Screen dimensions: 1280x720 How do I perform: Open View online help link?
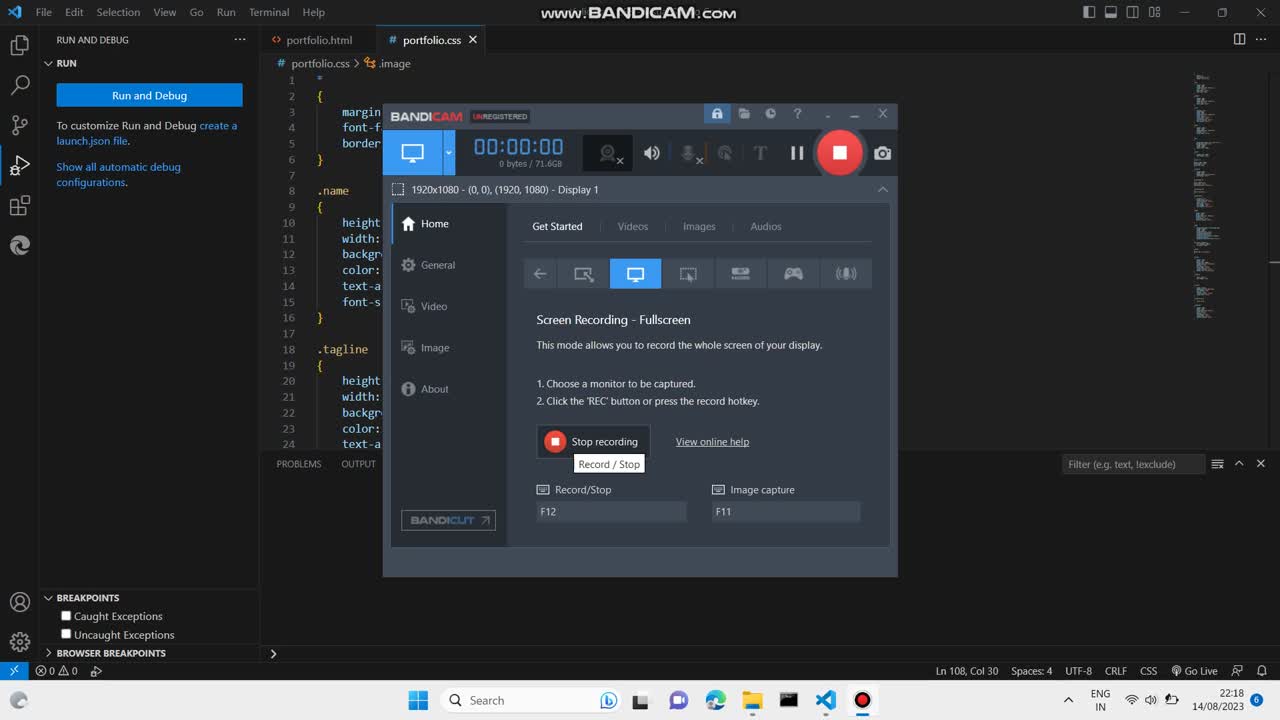click(x=712, y=442)
